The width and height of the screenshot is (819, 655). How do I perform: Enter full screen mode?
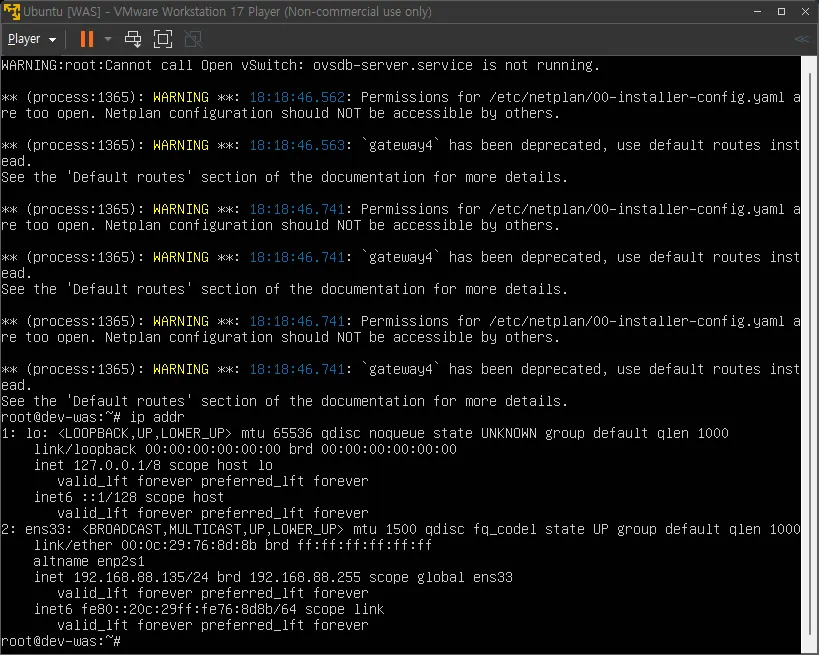click(163, 39)
